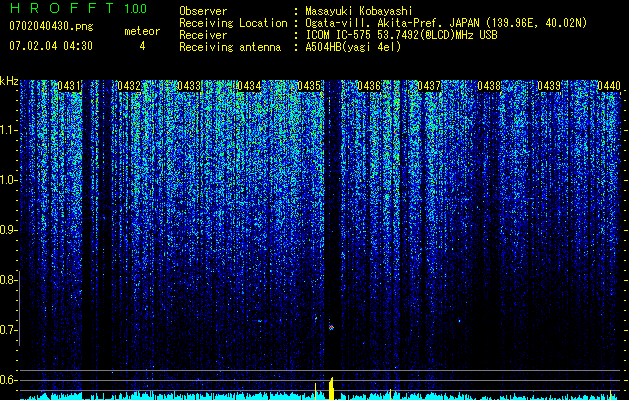Select the filename 0702040430.png
This screenshot has height=400, width=629.
[x=51, y=27]
